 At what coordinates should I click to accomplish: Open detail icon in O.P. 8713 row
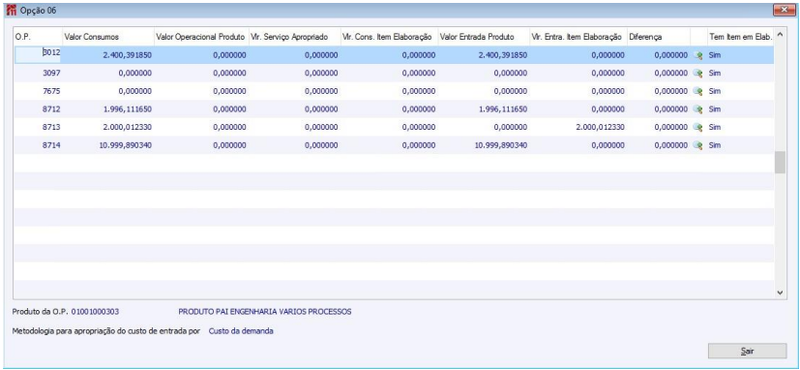tap(698, 128)
